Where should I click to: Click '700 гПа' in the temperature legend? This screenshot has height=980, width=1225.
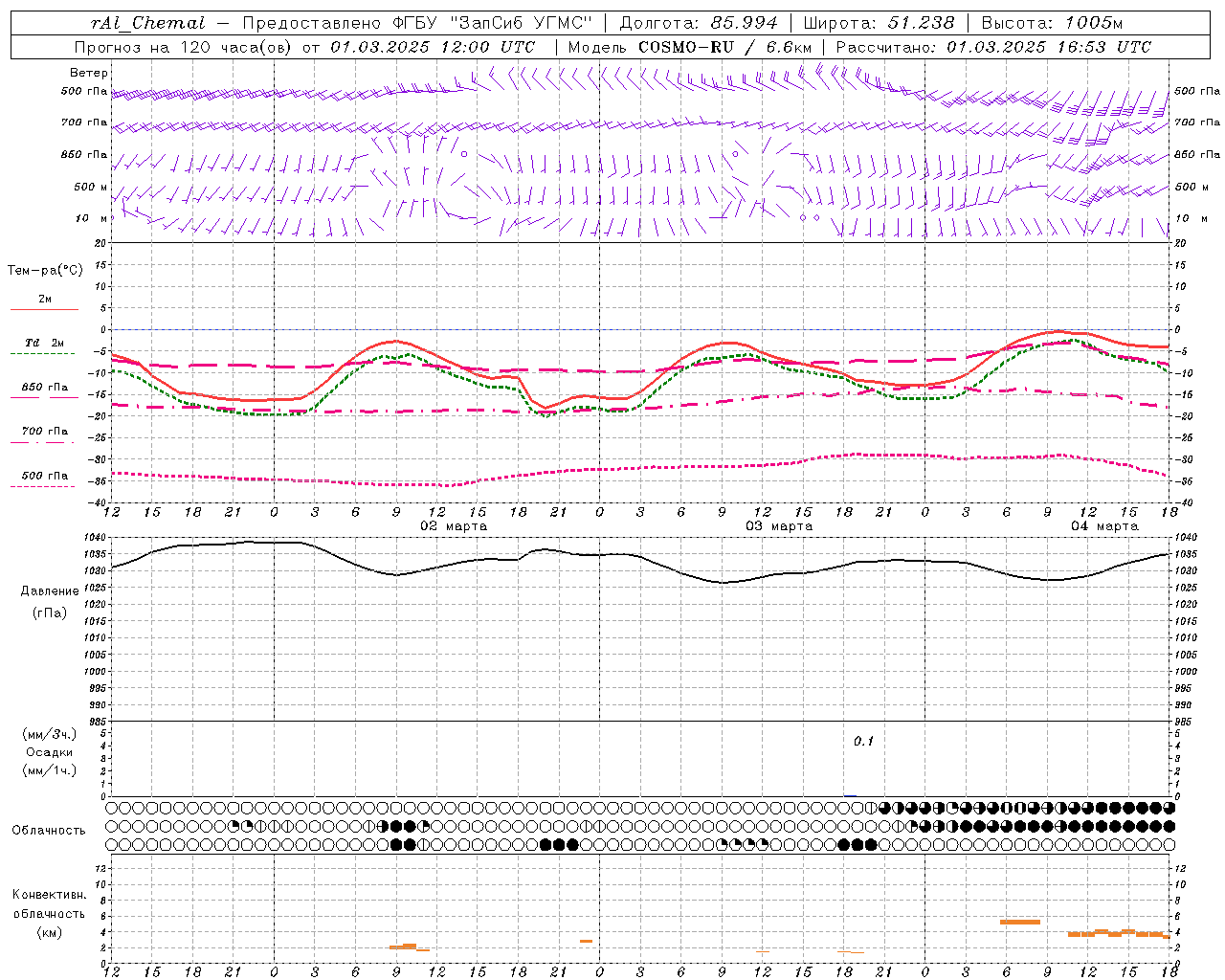point(44,432)
